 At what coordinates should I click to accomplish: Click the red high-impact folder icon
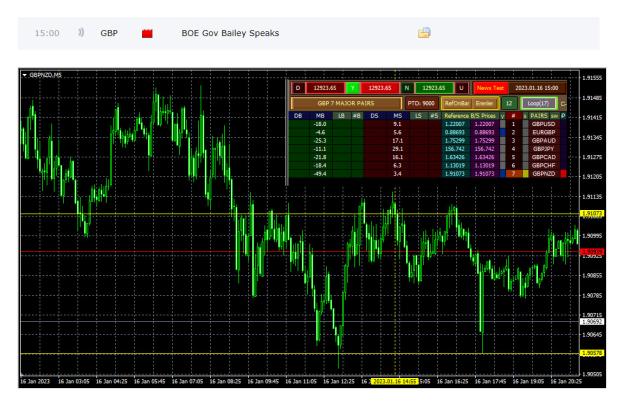click(x=147, y=33)
